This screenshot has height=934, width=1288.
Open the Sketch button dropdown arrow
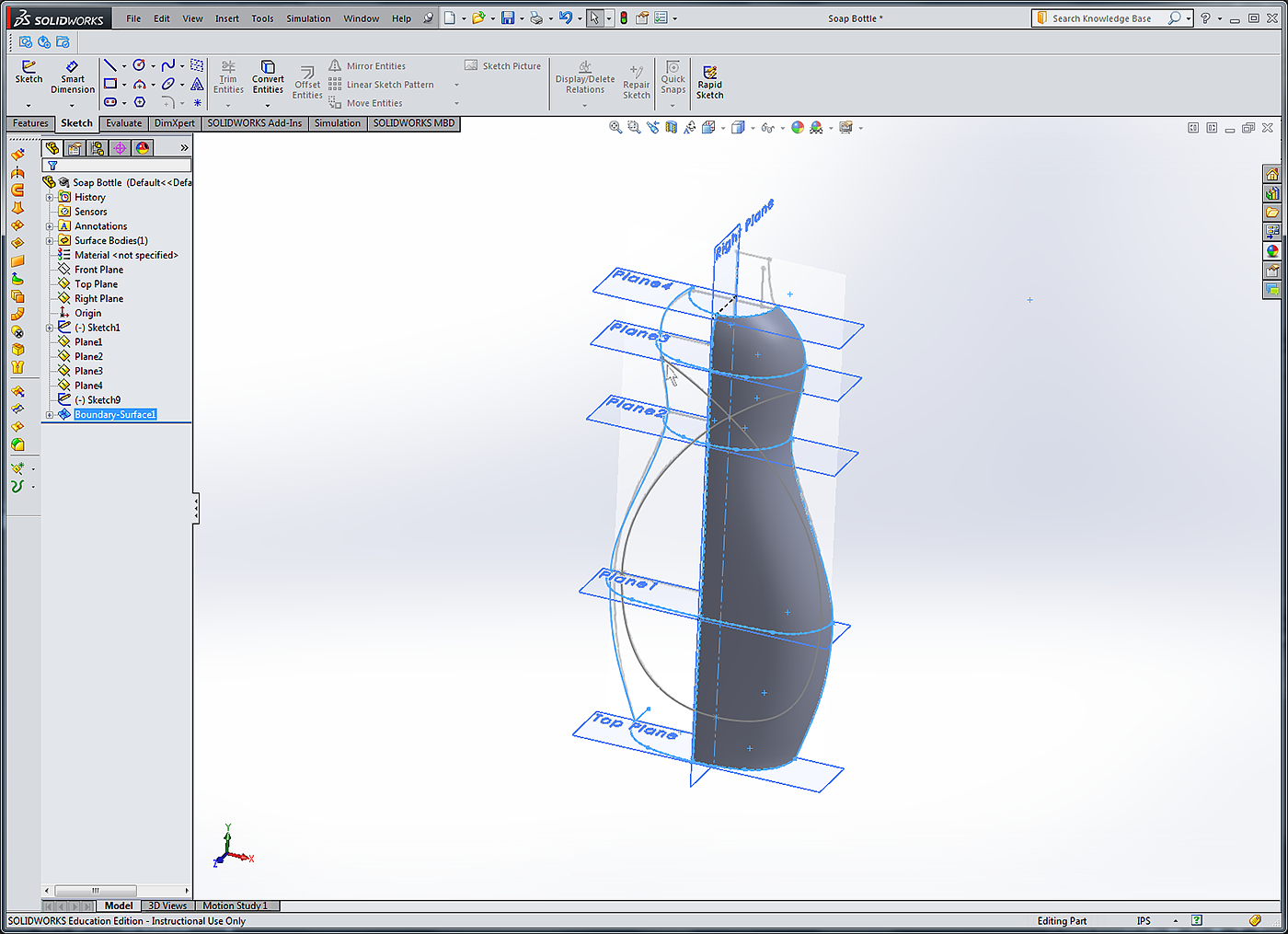click(x=29, y=105)
